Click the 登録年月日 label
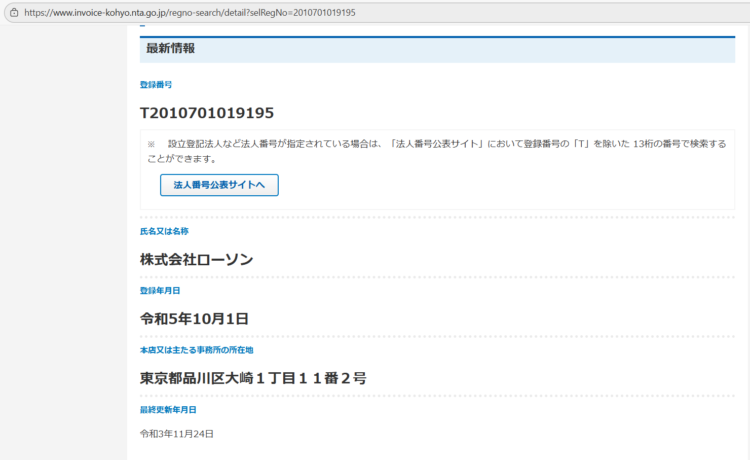Viewport: 750px width, 460px height. pos(160,291)
